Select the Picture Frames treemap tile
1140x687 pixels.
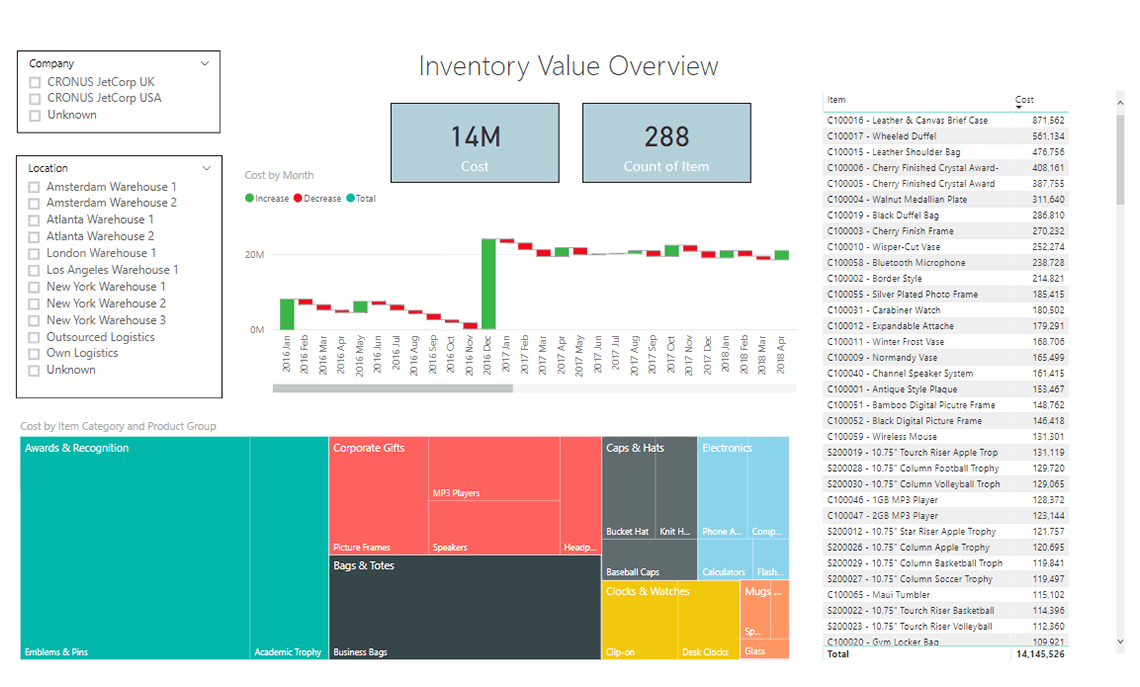tap(379, 496)
